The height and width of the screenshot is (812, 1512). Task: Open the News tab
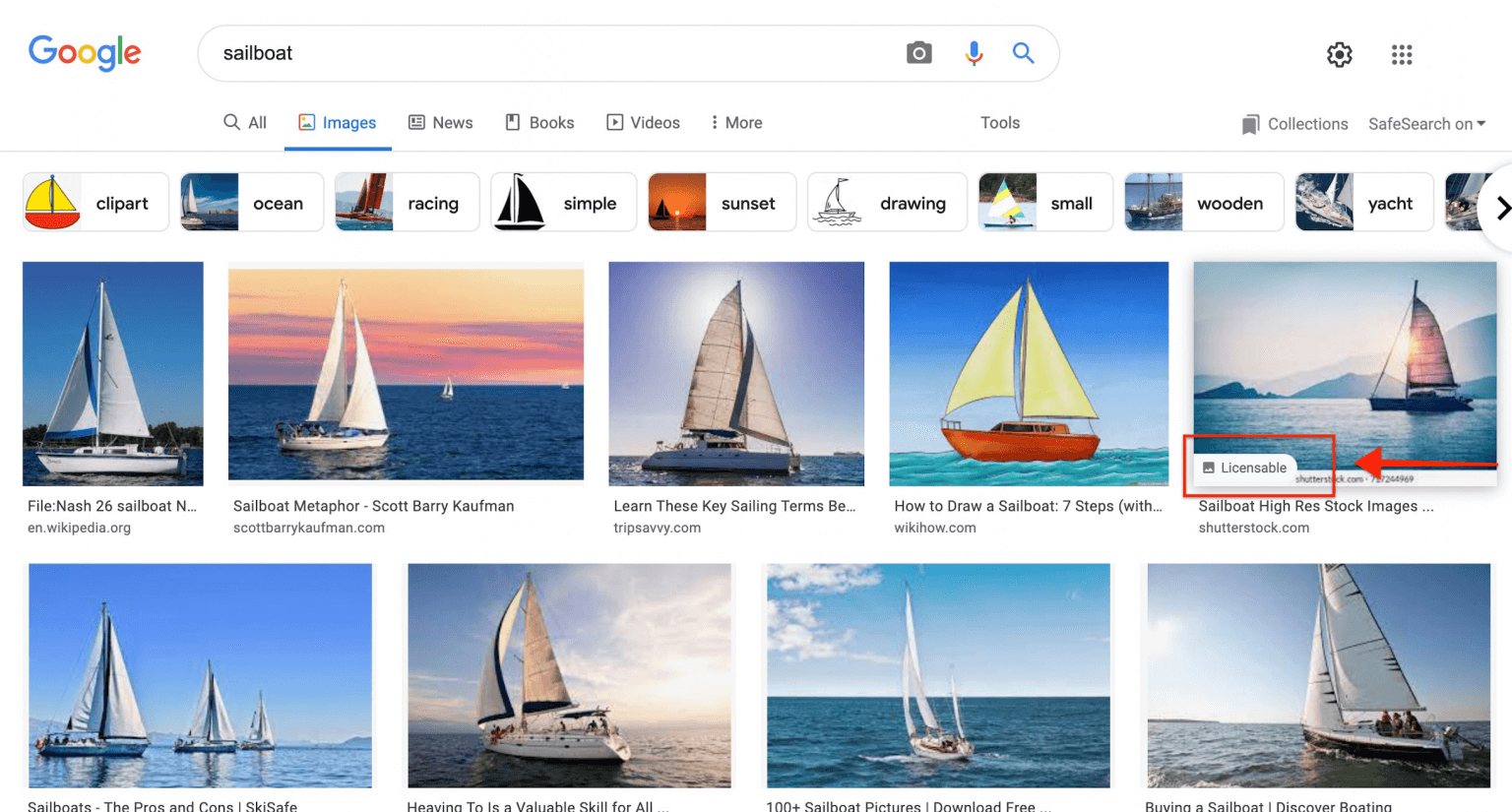tap(441, 122)
